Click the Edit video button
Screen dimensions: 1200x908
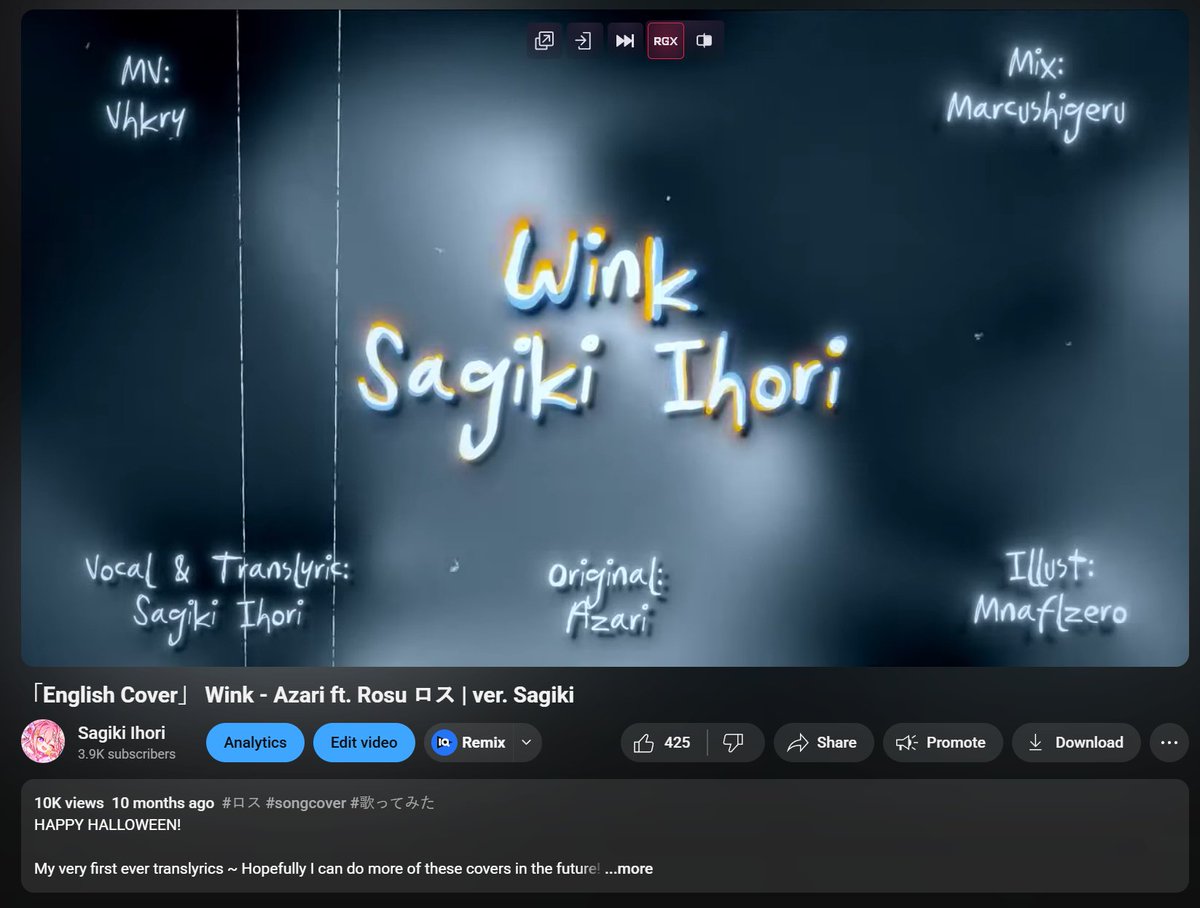tap(364, 742)
